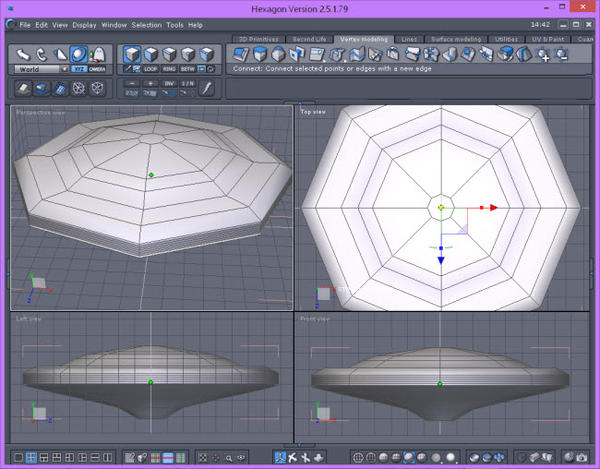
Task: Click the INV invert selection button
Action: click(169, 82)
